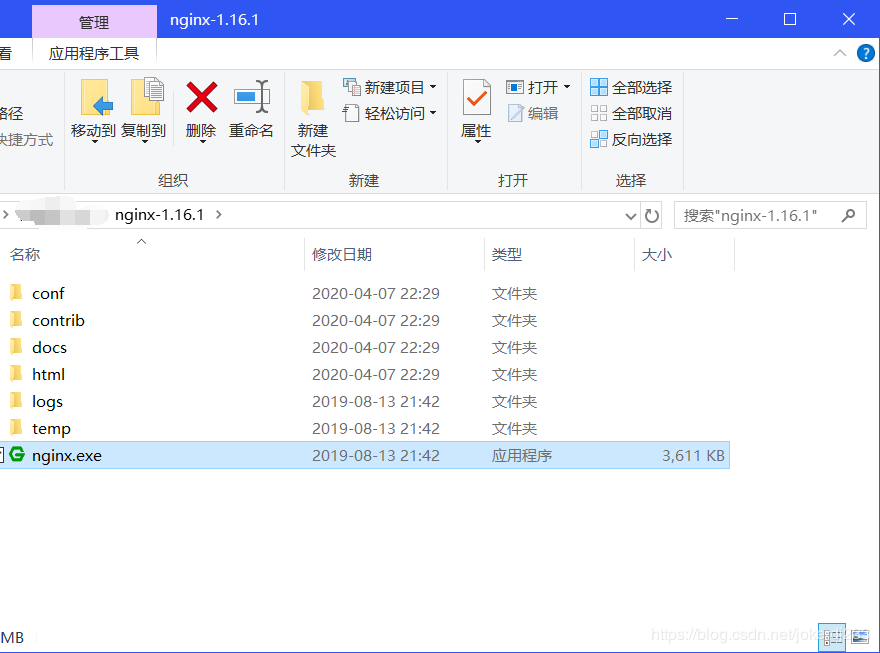
Task: Expand chevron after nginx-1.16.1 breadcrumb
Action: [x=219, y=215]
